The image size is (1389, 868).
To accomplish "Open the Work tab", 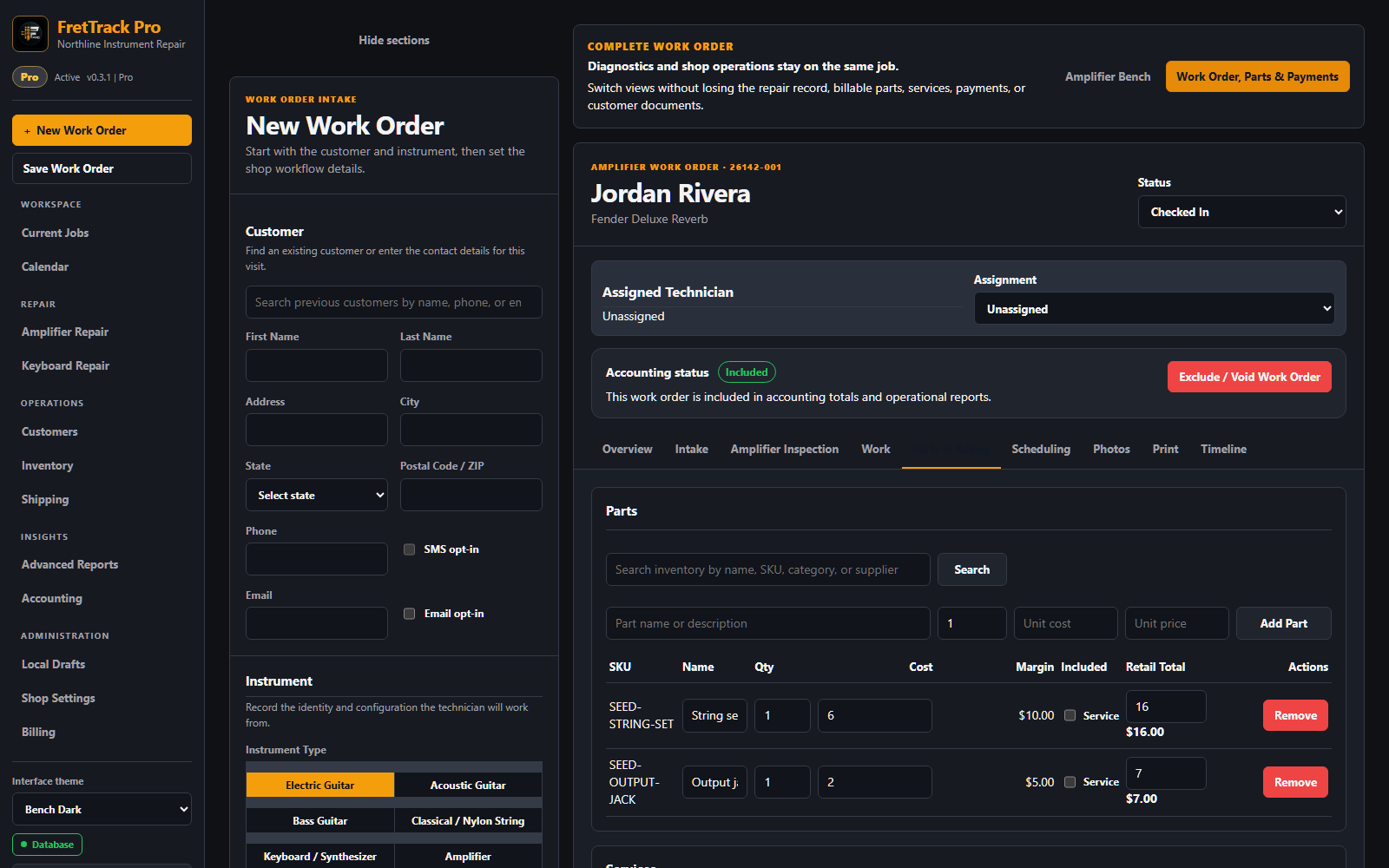I will [876, 449].
